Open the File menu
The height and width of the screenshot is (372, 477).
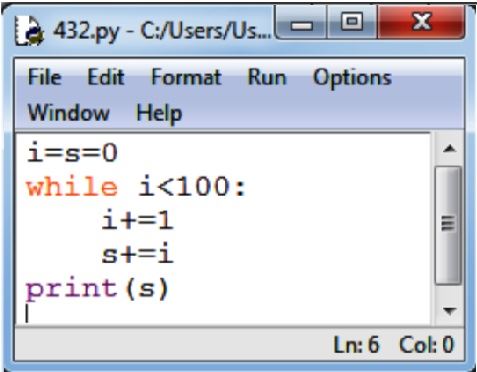(x=45, y=77)
